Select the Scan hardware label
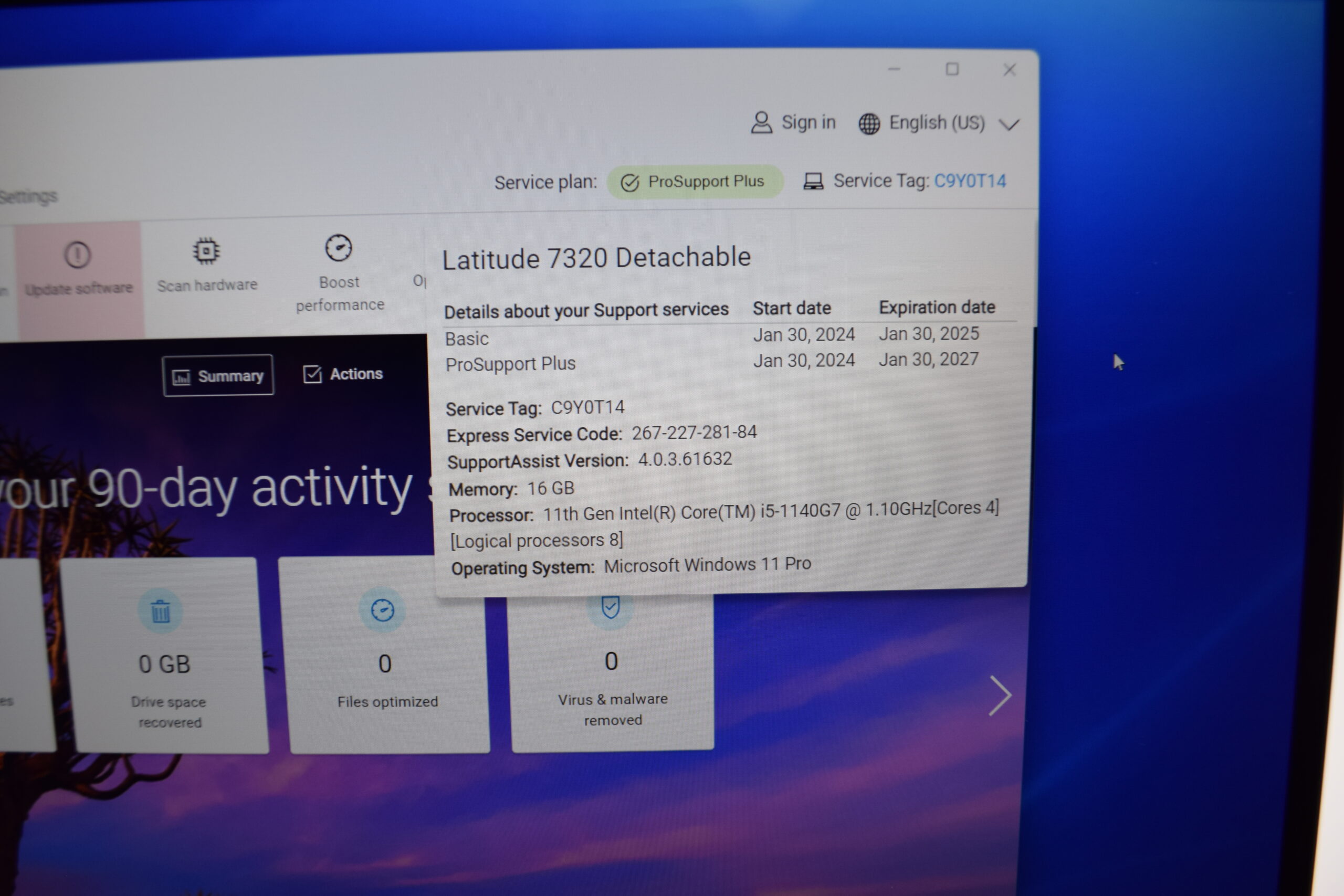Image resolution: width=1344 pixels, height=896 pixels. pyautogui.click(x=207, y=285)
